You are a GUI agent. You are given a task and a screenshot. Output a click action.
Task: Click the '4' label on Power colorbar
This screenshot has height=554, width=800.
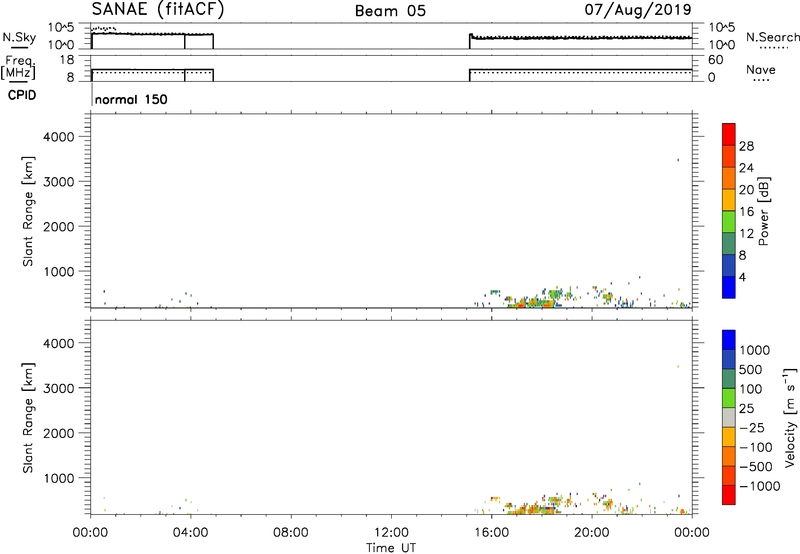click(742, 277)
